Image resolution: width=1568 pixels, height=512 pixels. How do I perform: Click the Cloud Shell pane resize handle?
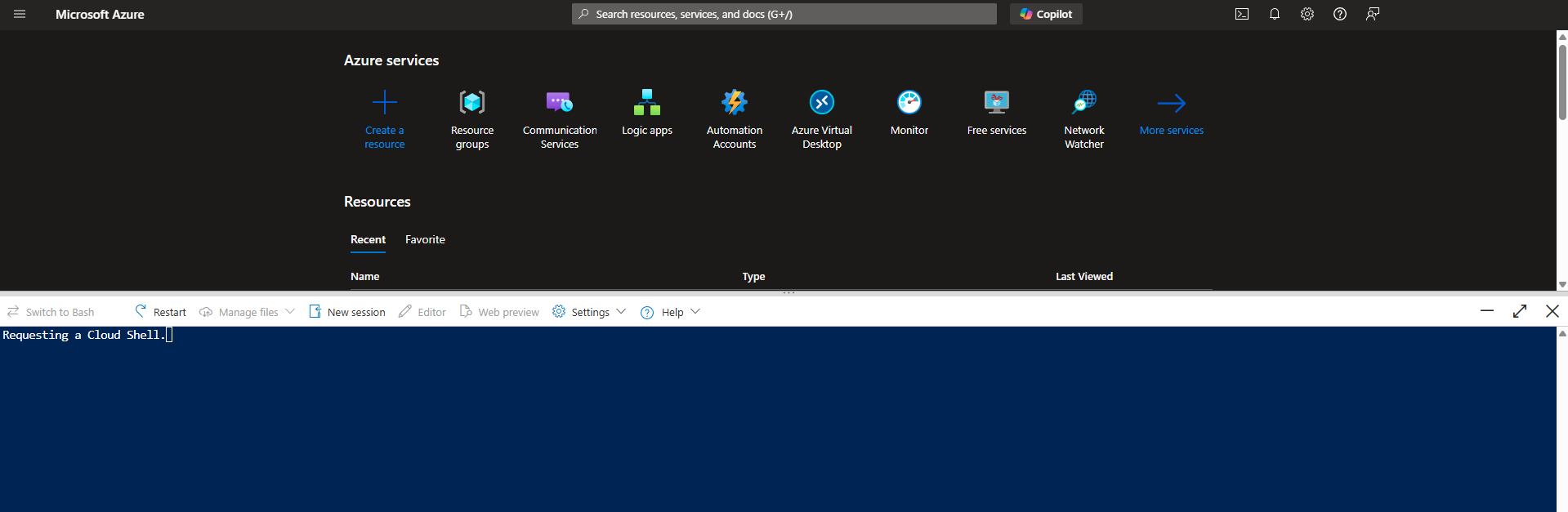(x=788, y=292)
